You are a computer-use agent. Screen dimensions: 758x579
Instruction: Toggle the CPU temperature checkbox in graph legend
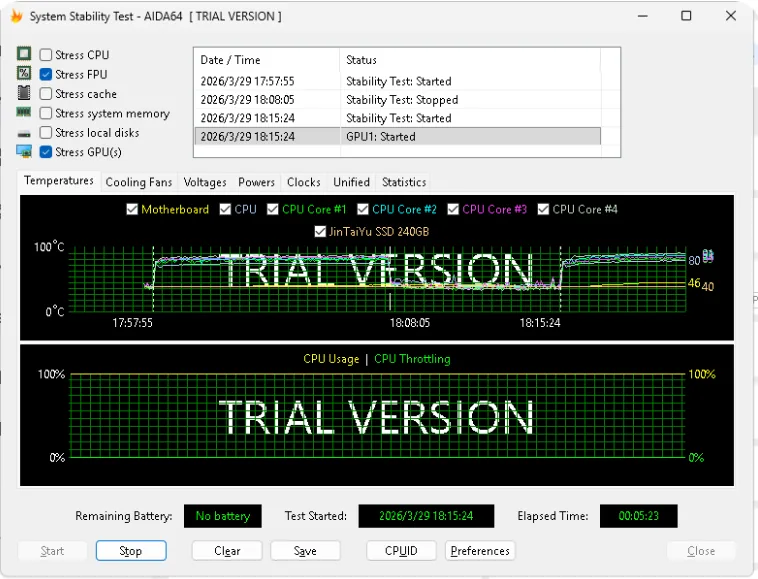point(225,209)
